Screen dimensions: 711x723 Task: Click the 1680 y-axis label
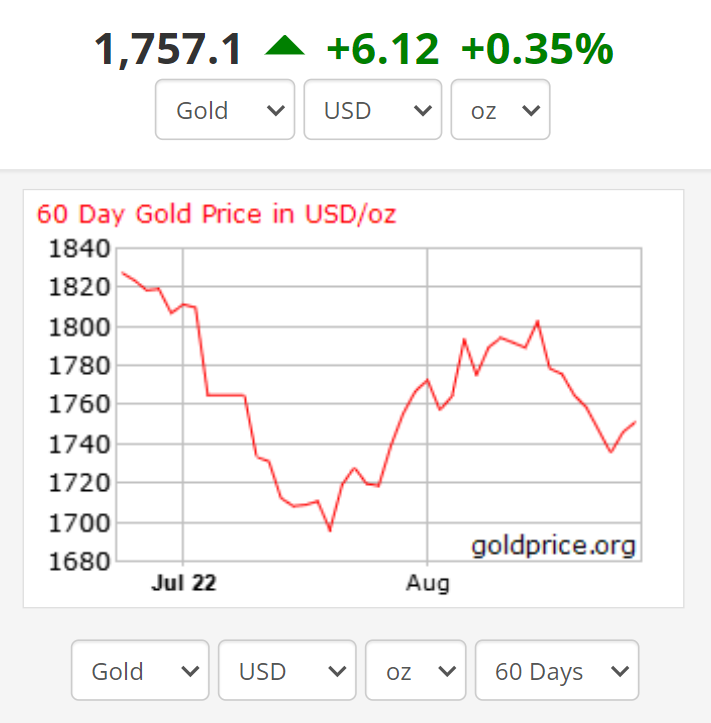coord(77,561)
